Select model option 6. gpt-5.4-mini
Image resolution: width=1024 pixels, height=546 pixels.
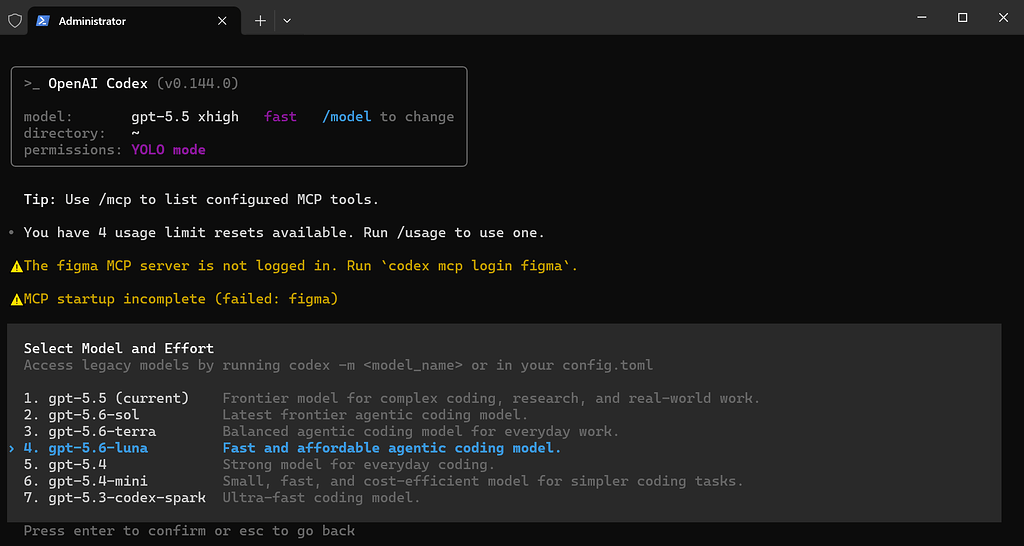[86, 481]
